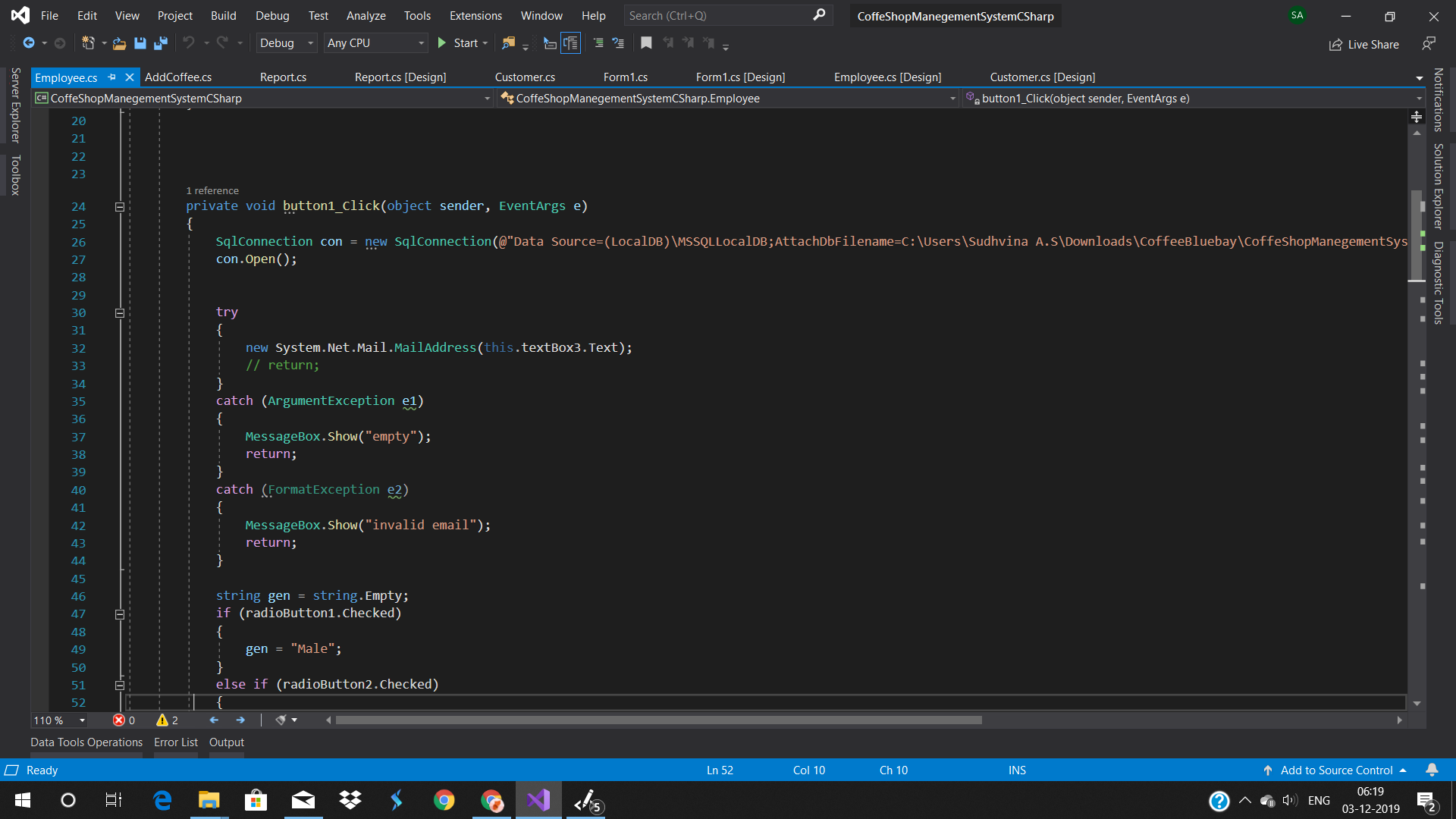1456x819 pixels.
Task: Toggle INS overwrite mode in status bar
Action: pos(1016,770)
